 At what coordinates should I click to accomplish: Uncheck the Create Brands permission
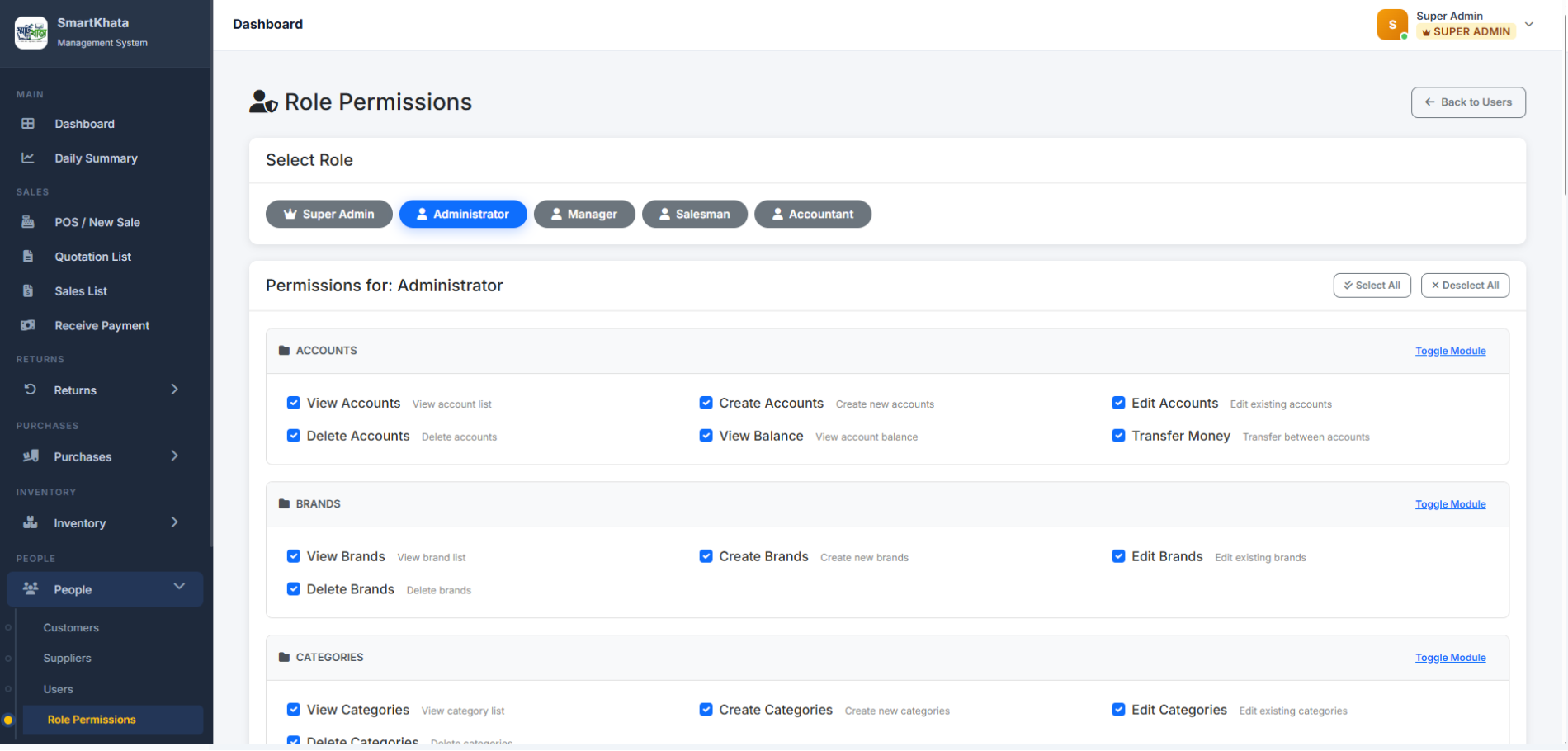click(x=706, y=556)
